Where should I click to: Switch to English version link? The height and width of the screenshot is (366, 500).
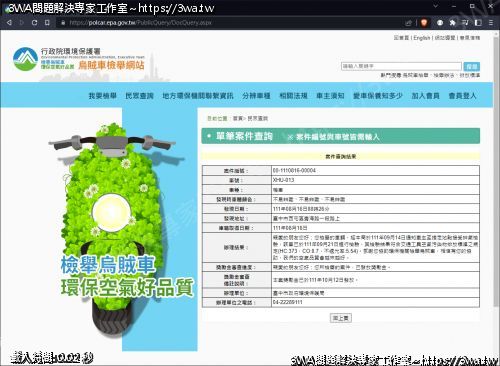click(422, 38)
